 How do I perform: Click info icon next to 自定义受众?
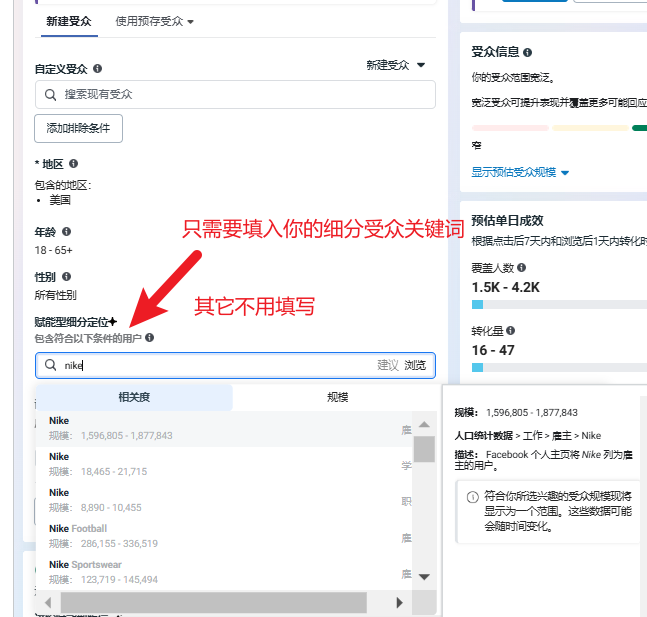[98, 70]
